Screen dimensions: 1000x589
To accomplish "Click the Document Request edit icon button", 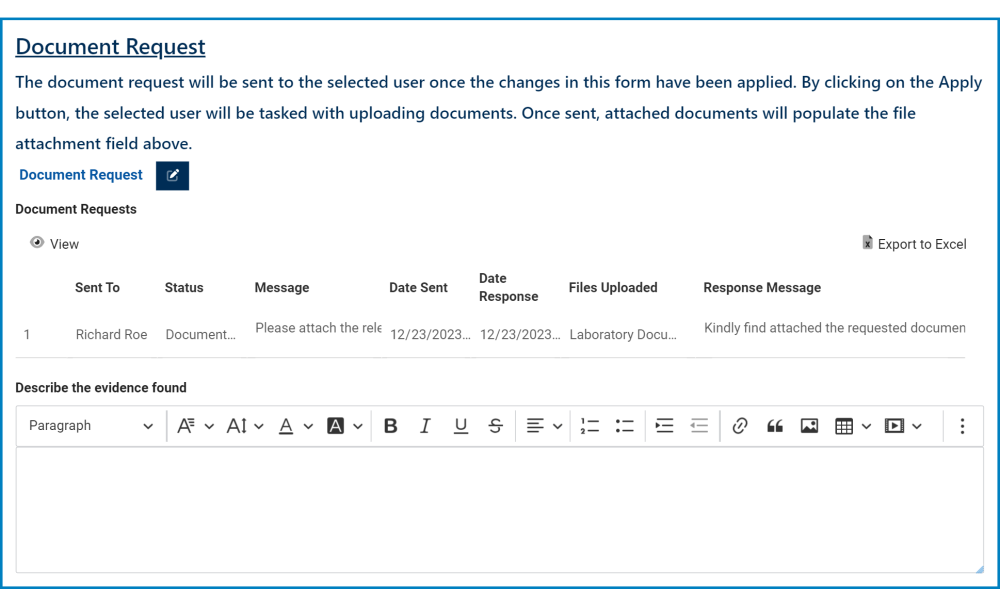I will 172,175.
